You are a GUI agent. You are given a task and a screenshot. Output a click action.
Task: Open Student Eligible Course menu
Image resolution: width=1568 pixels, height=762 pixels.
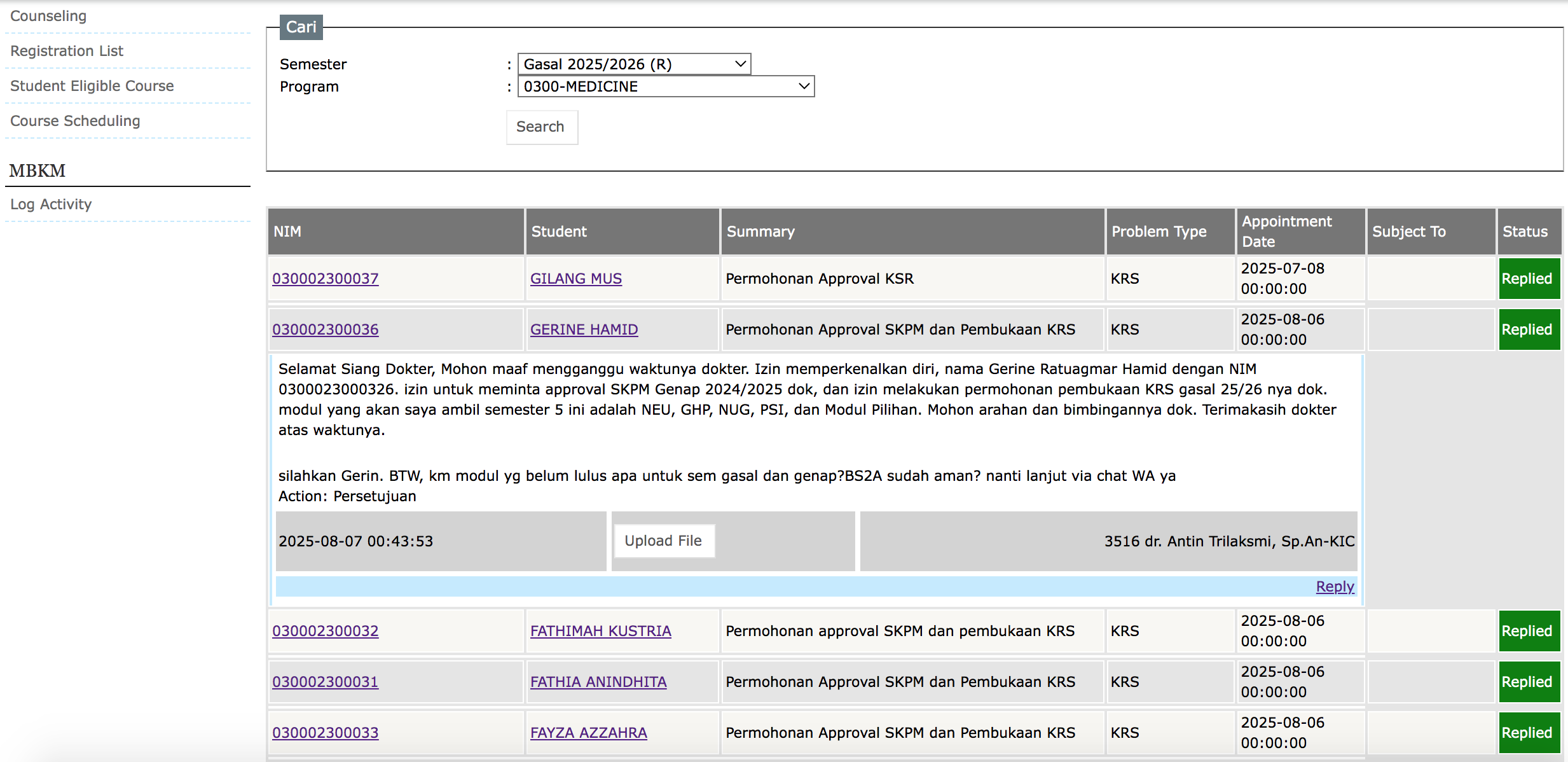[x=92, y=86]
